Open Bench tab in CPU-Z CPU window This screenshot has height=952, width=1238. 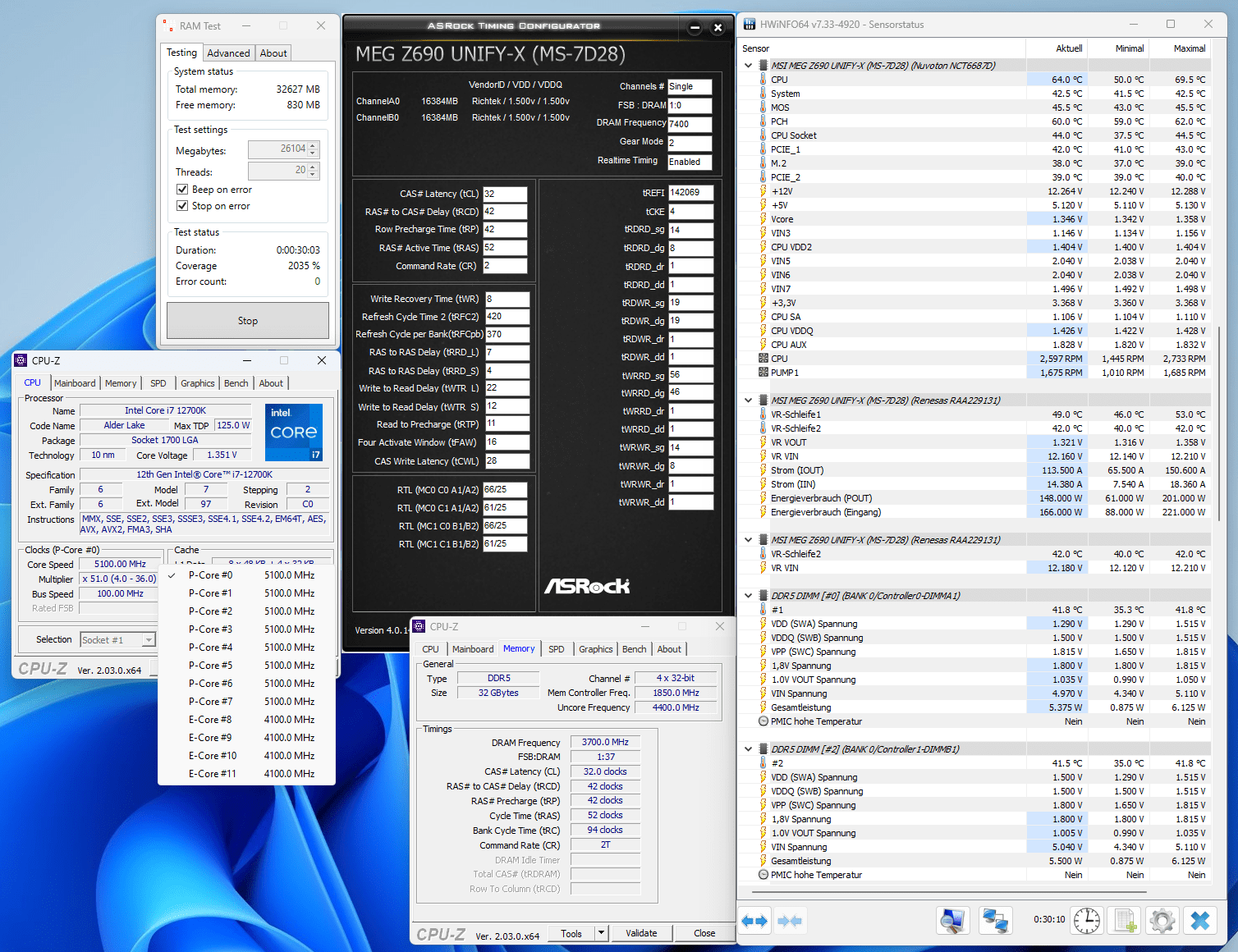coord(236,383)
